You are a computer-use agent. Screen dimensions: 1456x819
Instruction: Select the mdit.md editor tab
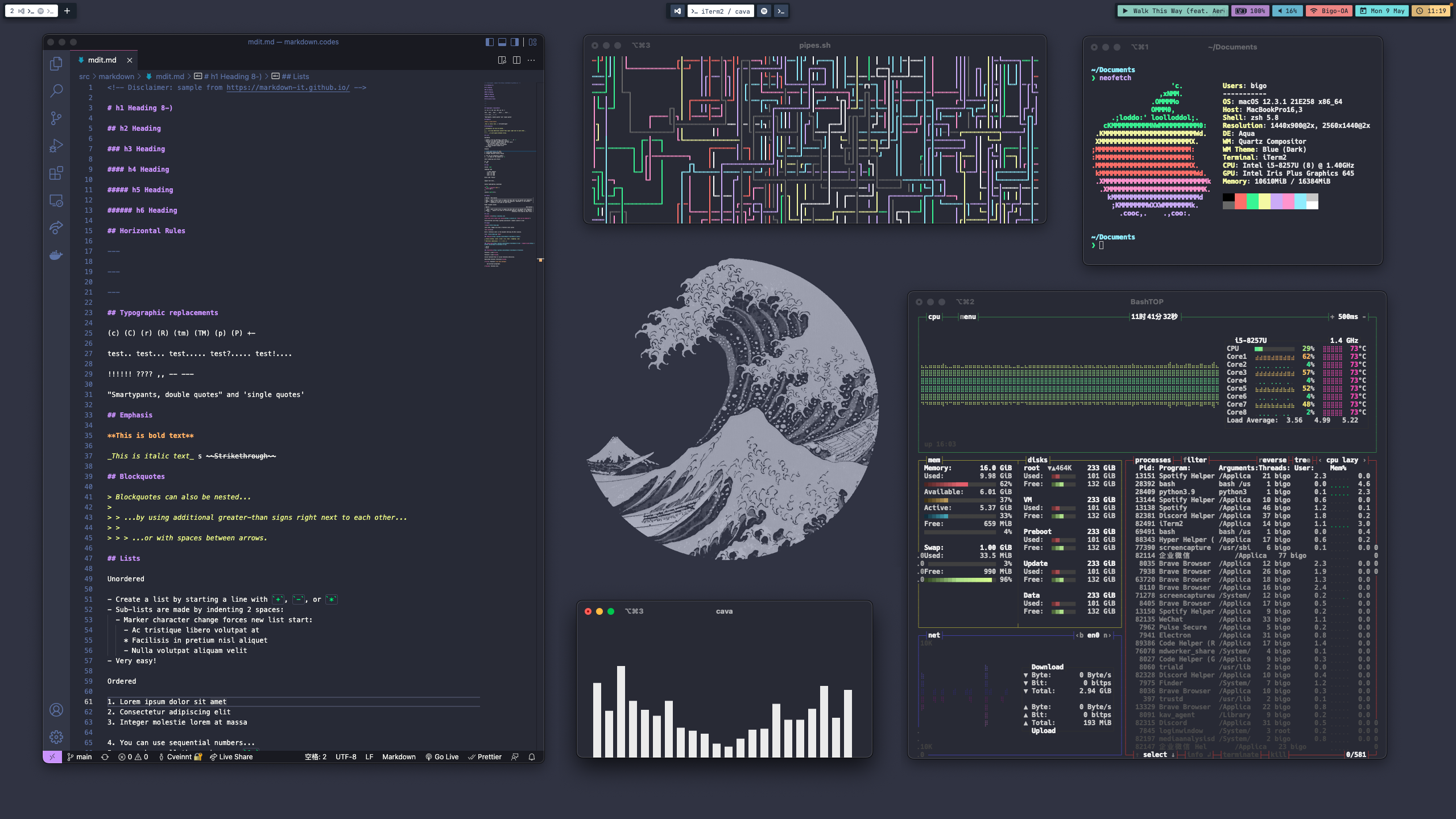click(102, 60)
